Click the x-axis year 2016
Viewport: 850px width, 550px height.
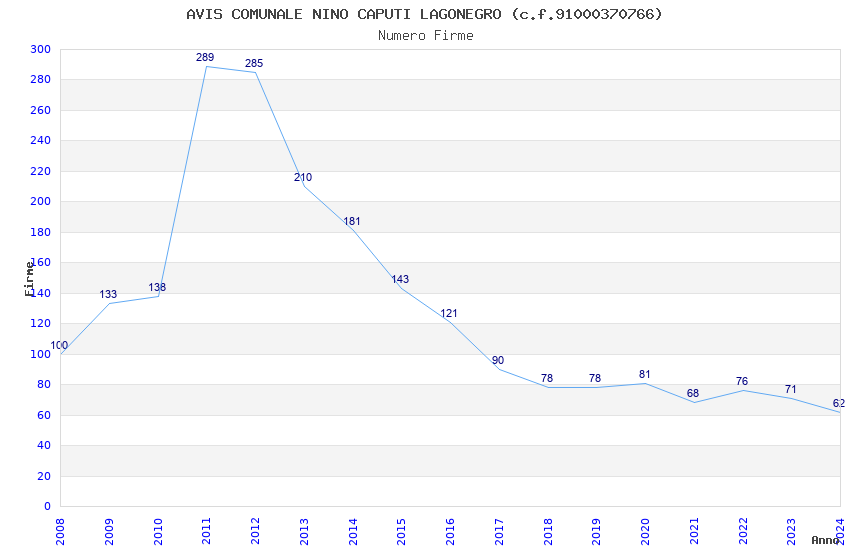click(450, 531)
